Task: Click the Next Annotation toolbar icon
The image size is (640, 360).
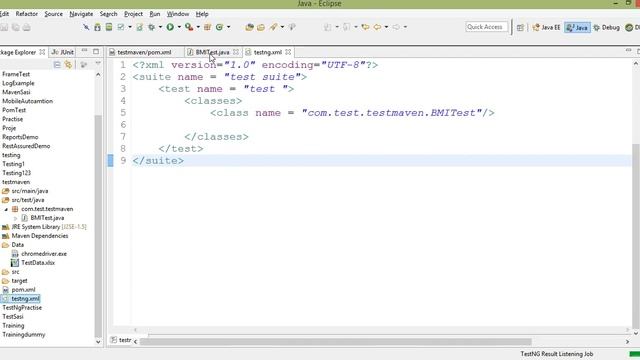Action: [x=328, y=27]
